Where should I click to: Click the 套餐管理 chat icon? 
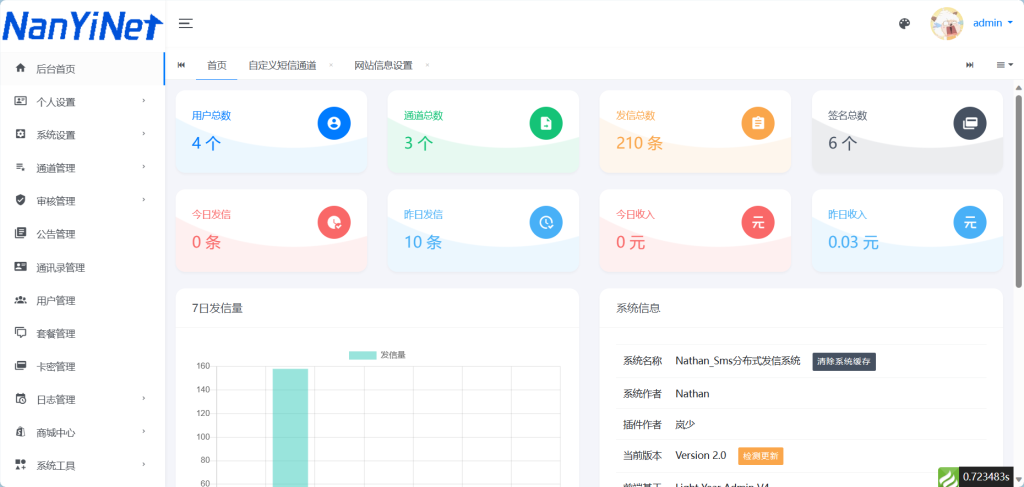20,333
